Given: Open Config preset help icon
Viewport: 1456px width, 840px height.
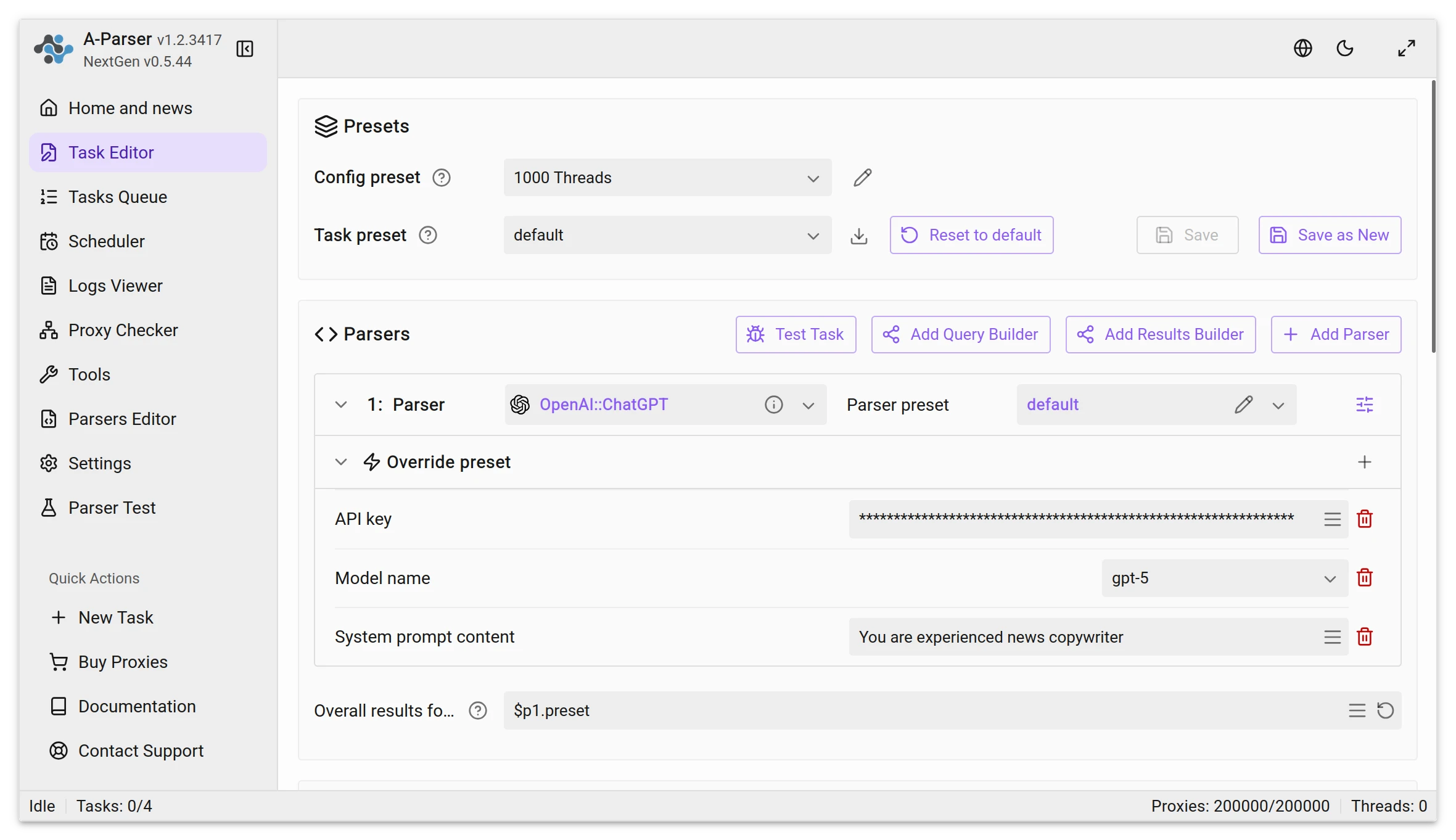Looking at the screenshot, I should [442, 178].
